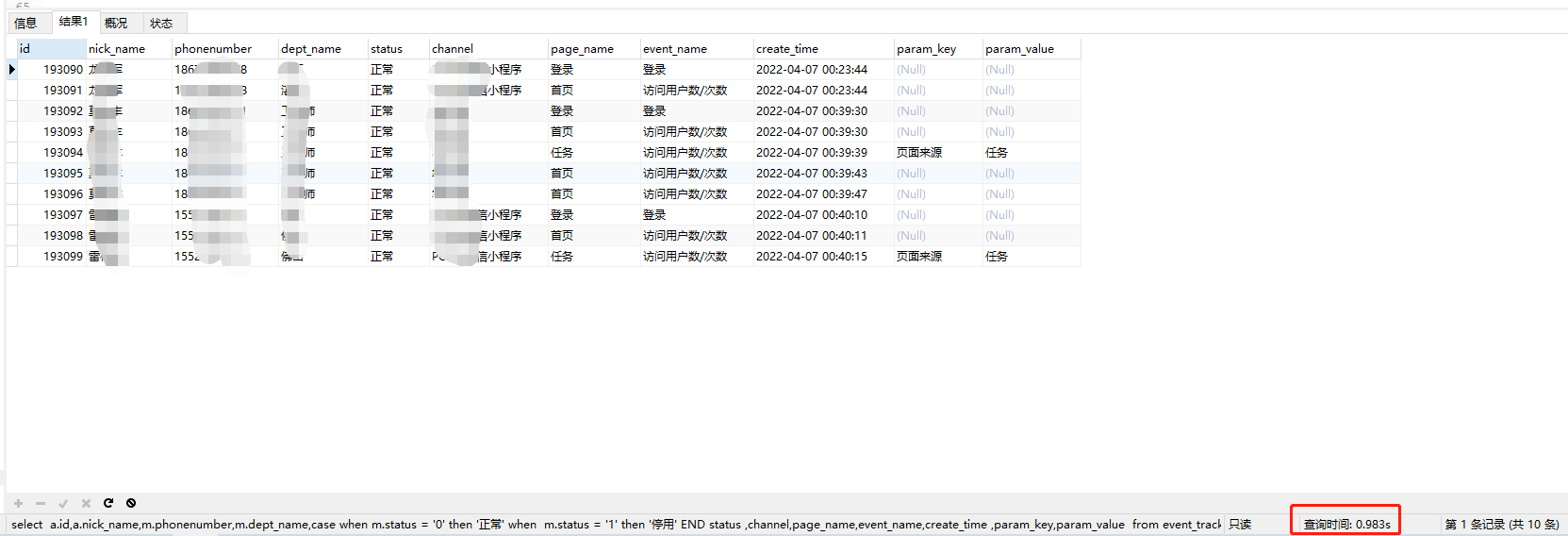The width and height of the screenshot is (1568, 536).
Task: Click create_time 2022-04-07 00:40:15 cell
Action: point(823,256)
